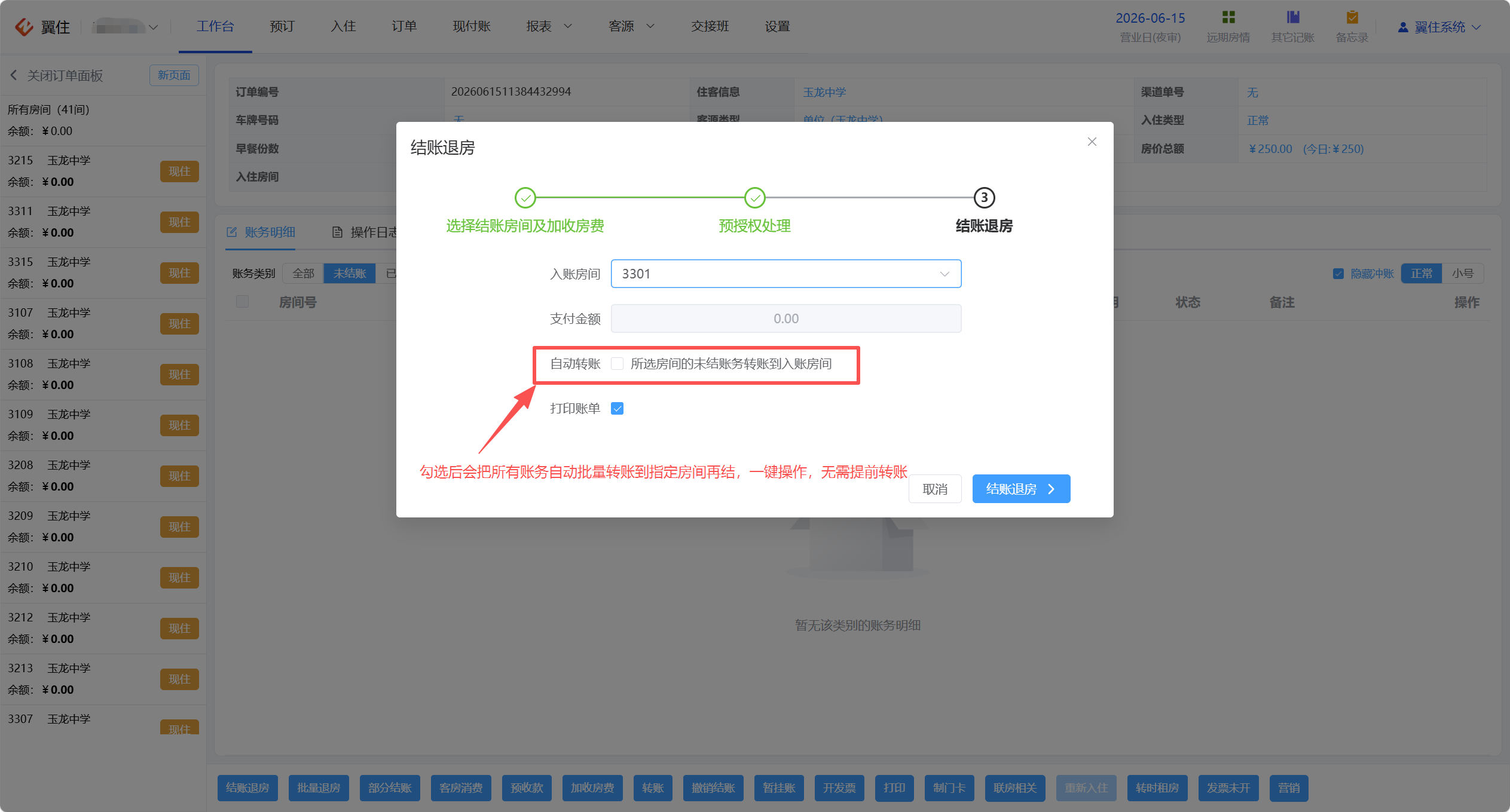Select the 正常 font size toggle

point(1421,274)
